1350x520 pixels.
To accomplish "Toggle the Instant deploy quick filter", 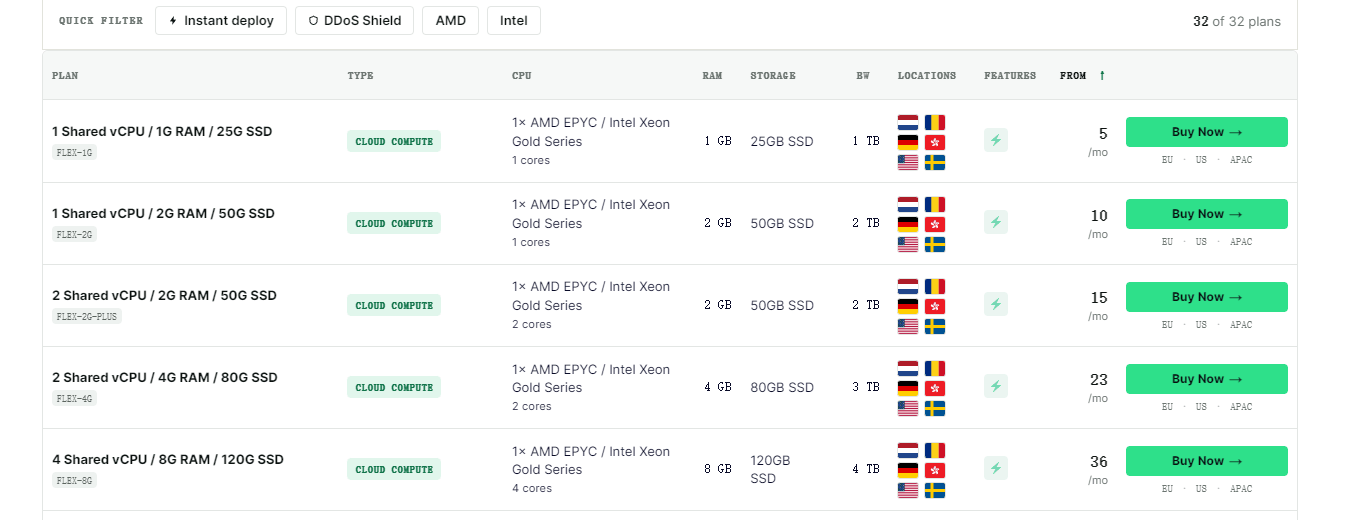I will click(x=221, y=20).
